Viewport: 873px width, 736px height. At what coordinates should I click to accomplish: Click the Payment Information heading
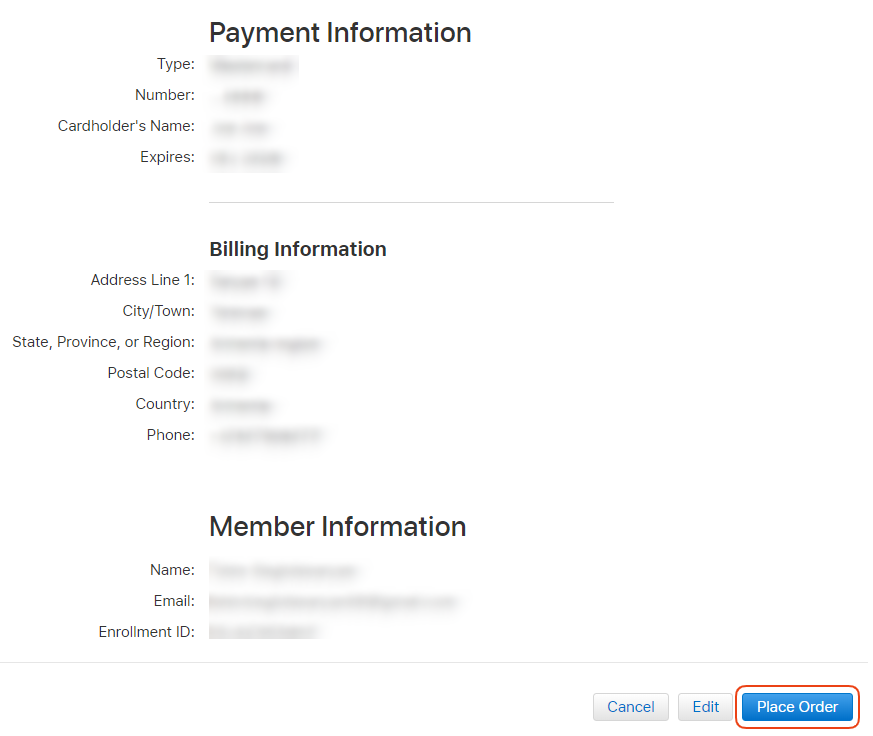click(340, 33)
